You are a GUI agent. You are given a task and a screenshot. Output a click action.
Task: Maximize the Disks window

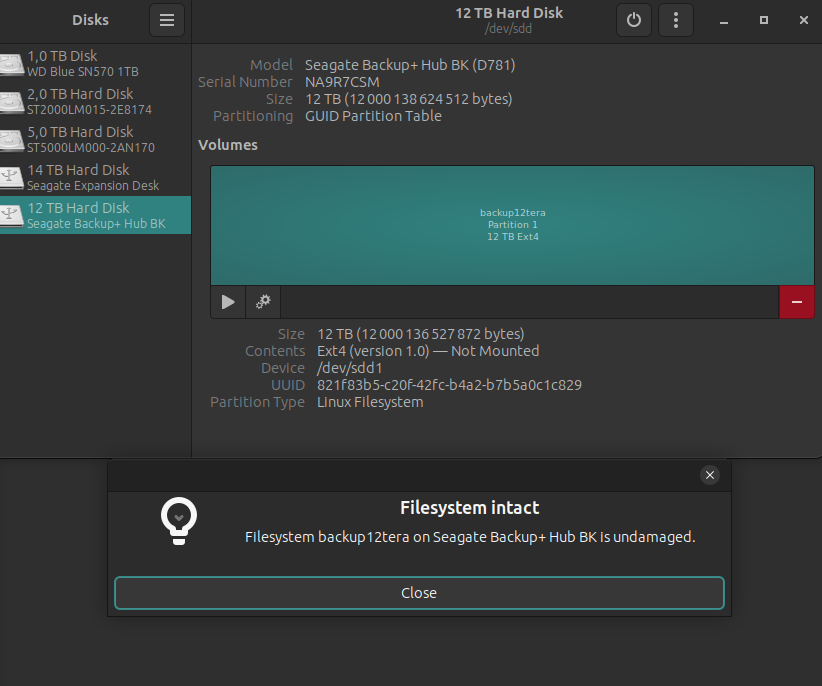click(x=764, y=20)
